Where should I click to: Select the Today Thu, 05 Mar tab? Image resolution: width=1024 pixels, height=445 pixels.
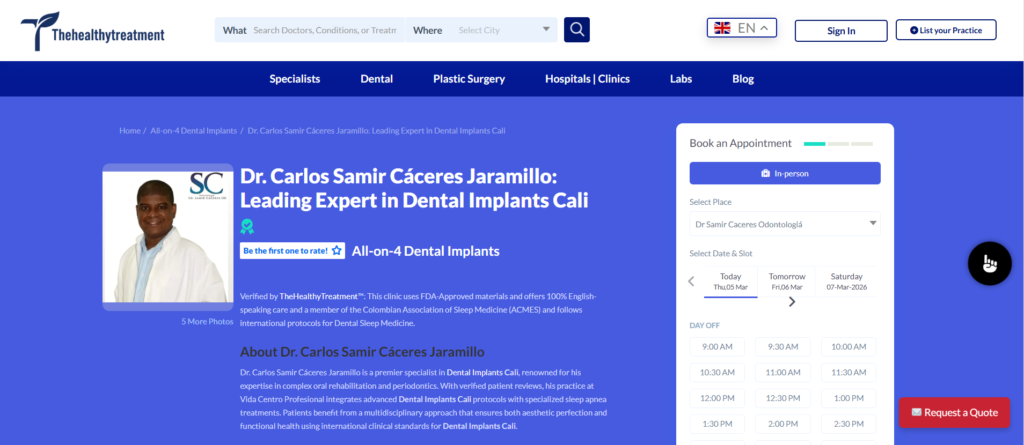(x=731, y=282)
